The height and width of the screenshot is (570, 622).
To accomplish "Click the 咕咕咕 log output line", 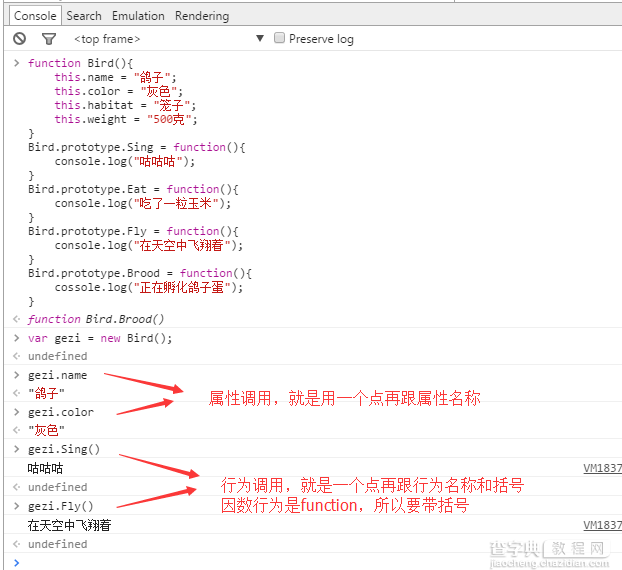I will tap(45, 468).
